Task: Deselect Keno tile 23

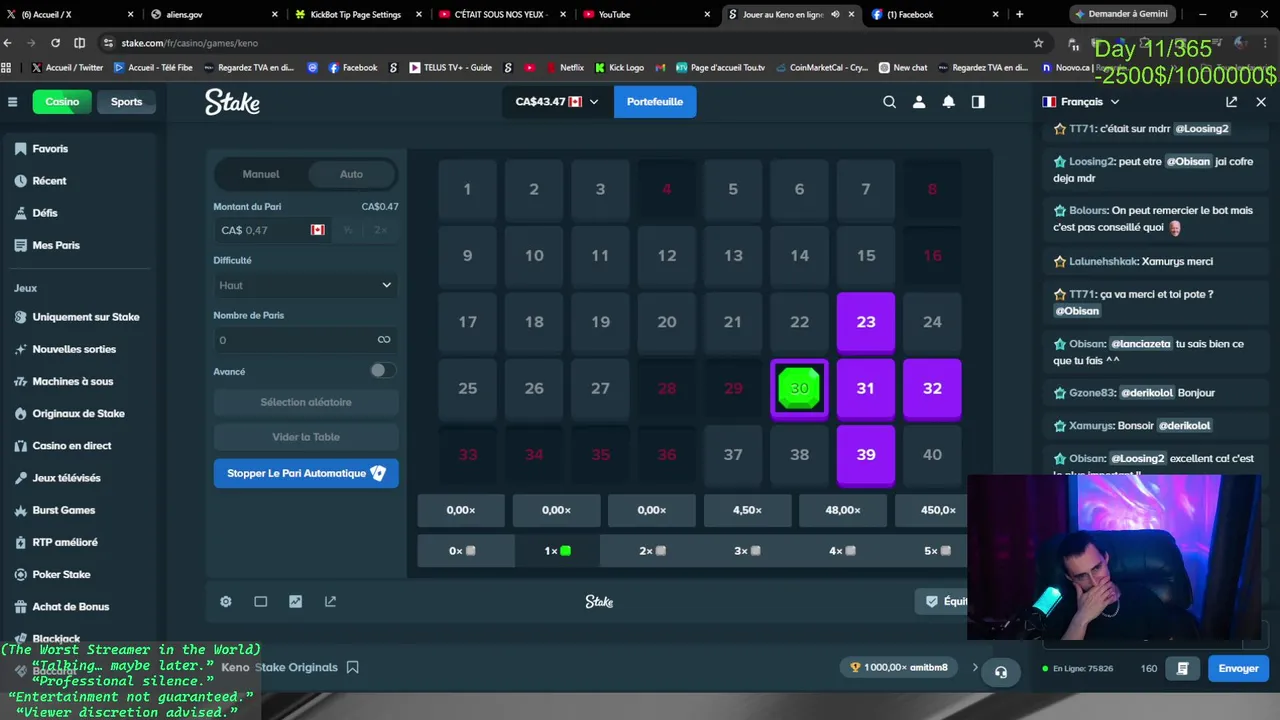Action: [x=866, y=322]
